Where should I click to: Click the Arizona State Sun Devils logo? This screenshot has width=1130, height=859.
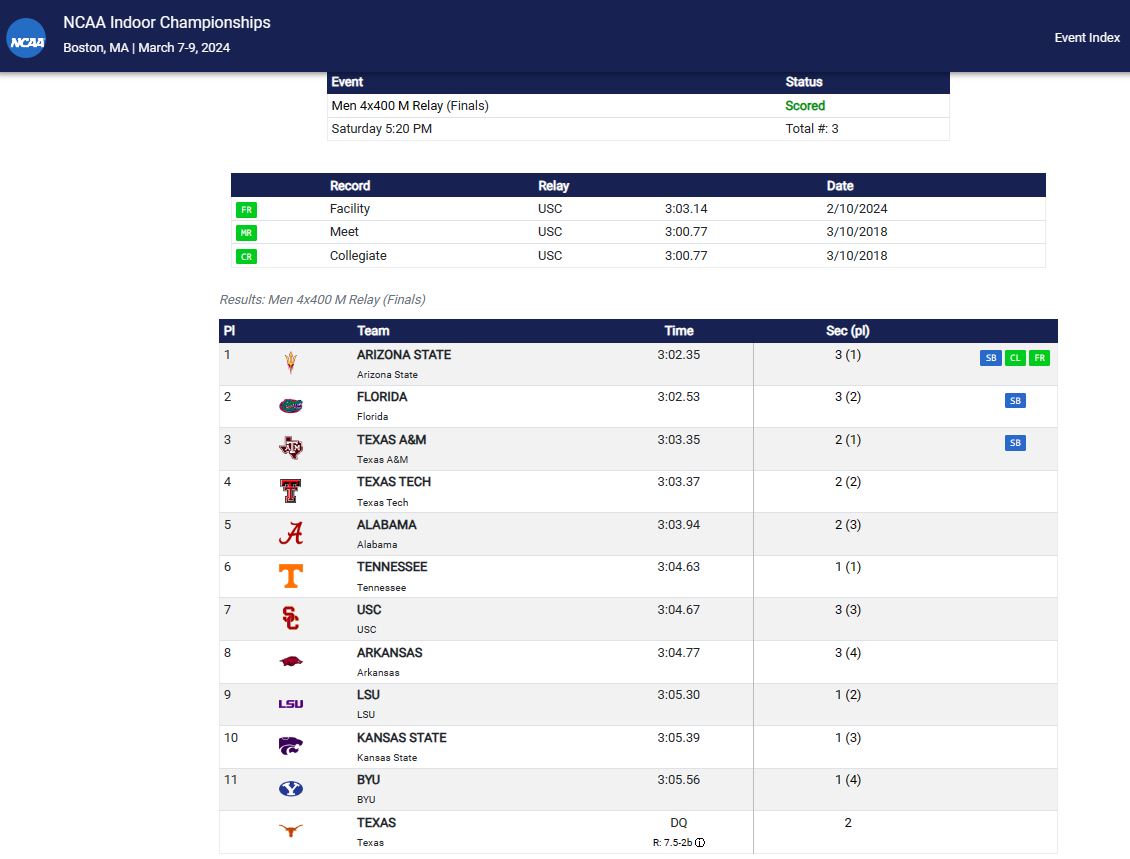coord(291,362)
